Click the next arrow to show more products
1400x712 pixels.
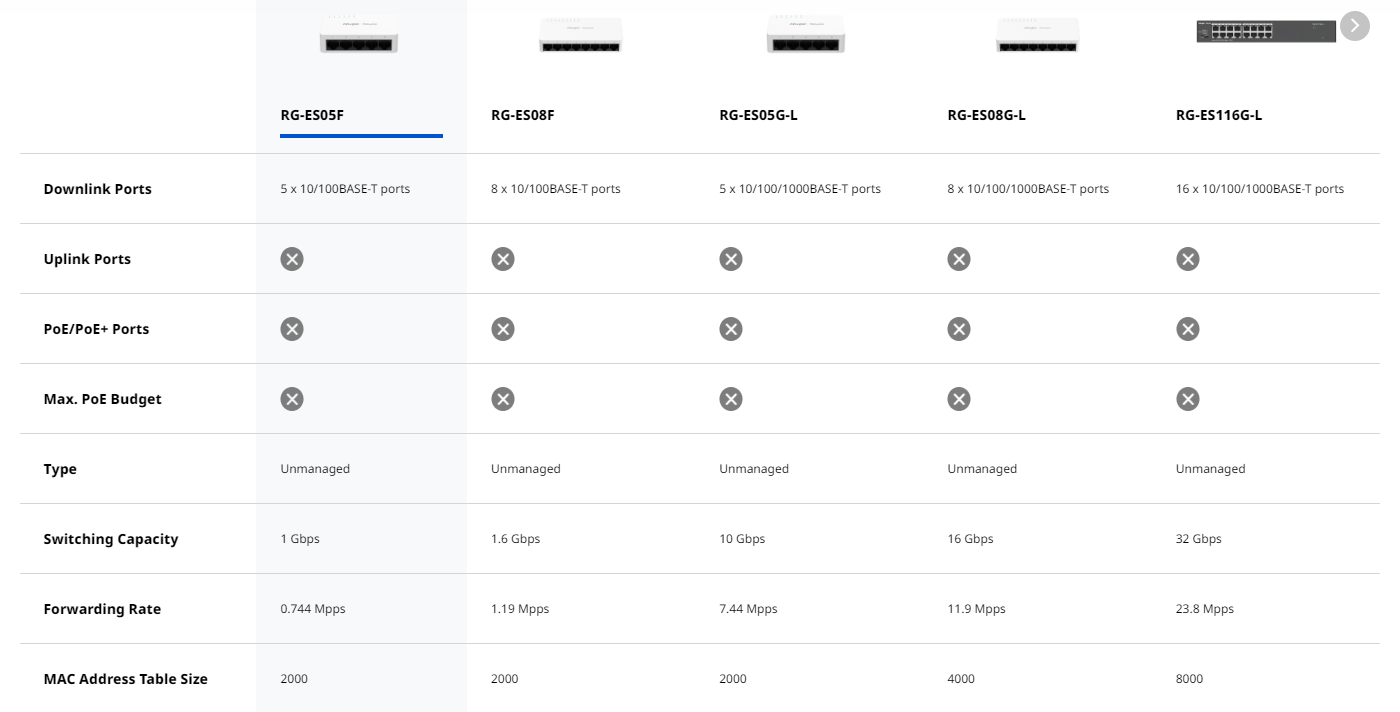[1354, 26]
